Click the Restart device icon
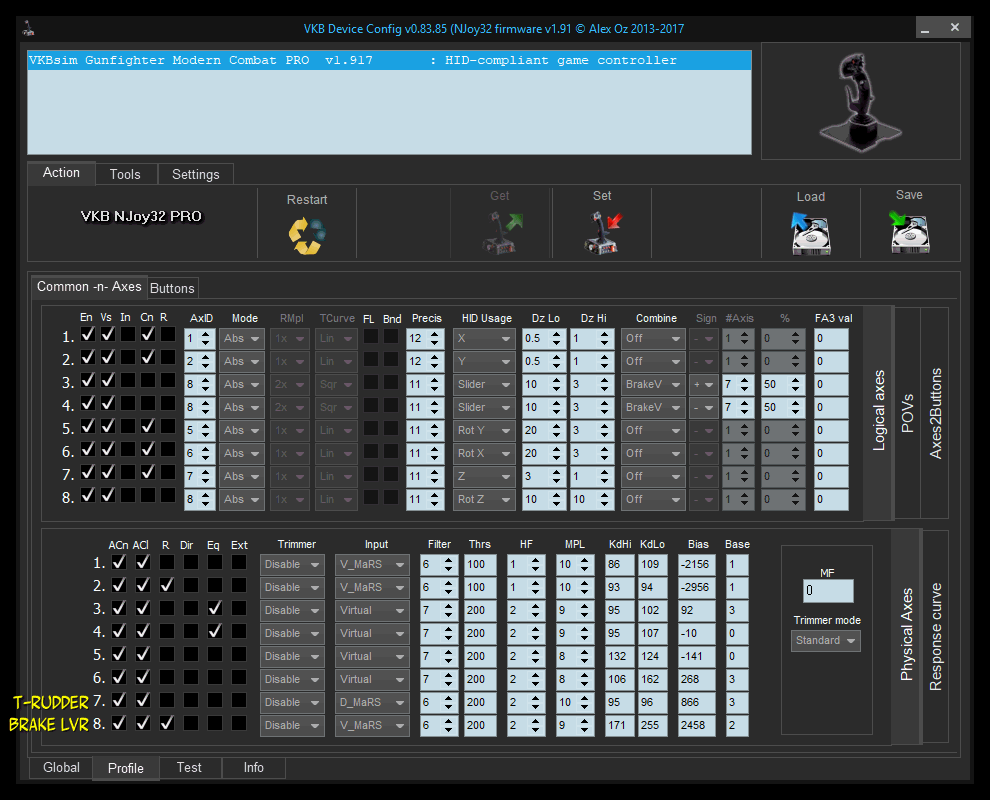The width and height of the screenshot is (990, 800). coord(307,236)
